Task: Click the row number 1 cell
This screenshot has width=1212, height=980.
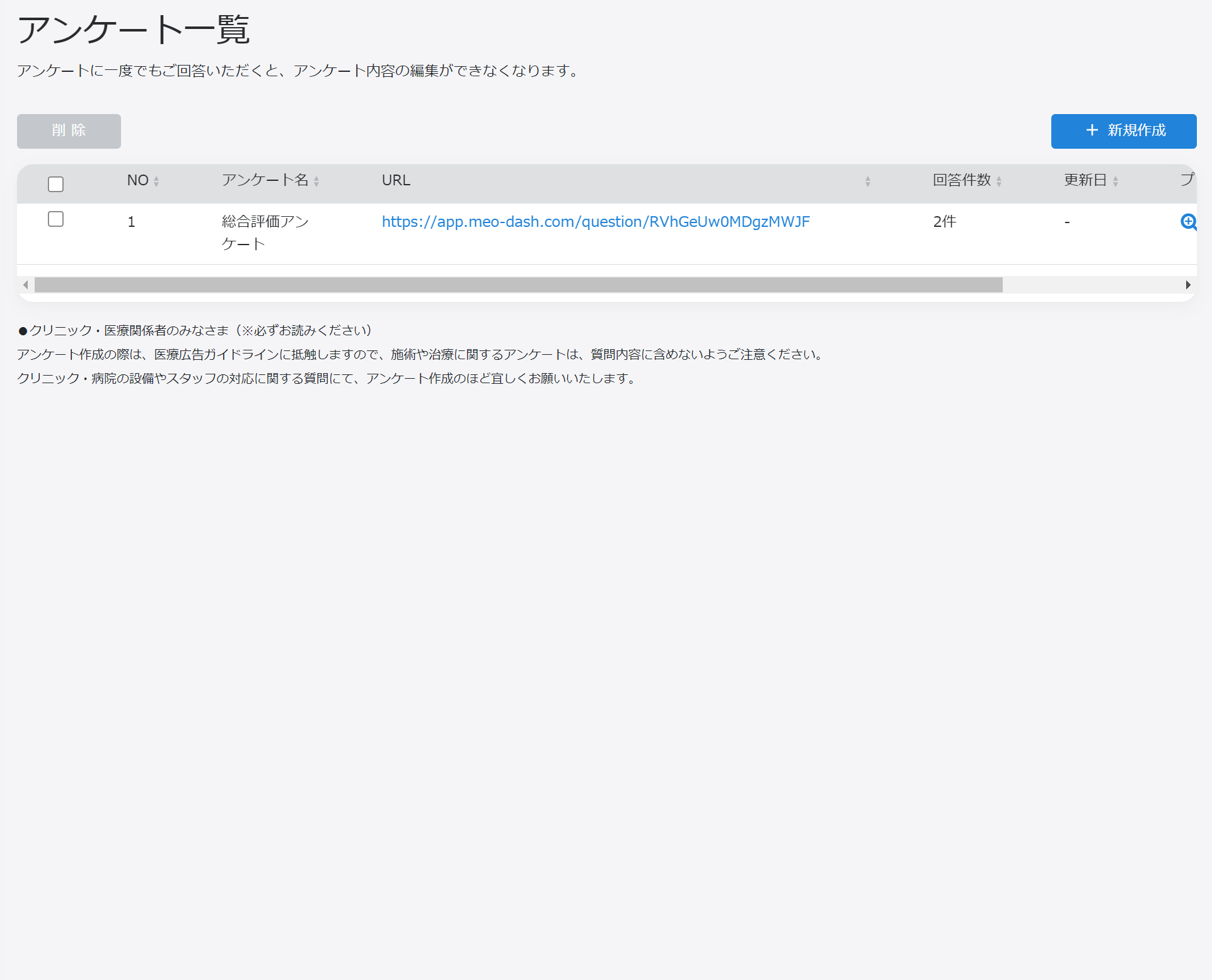Action: pos(131,222)
